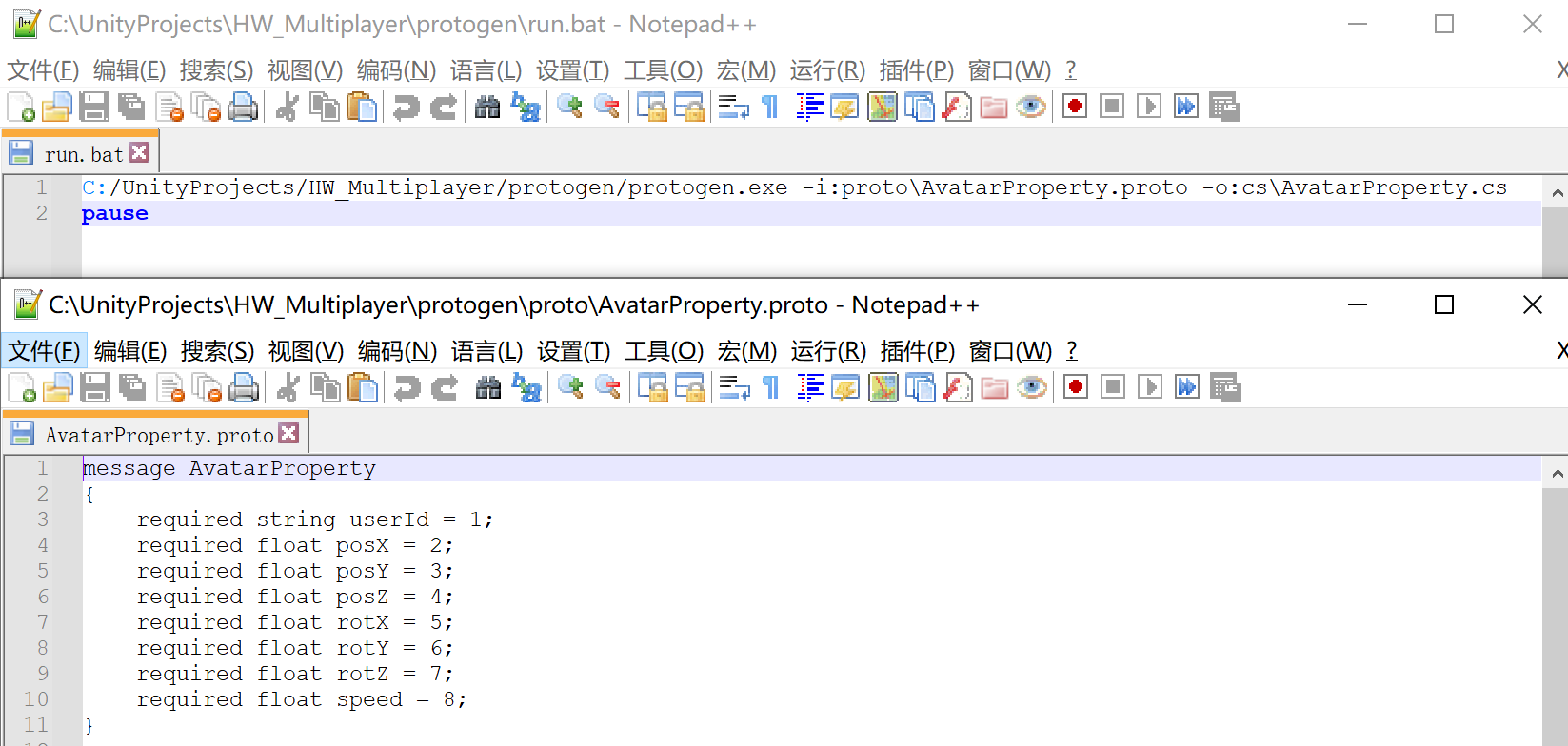Toggle indent guide in AvatarProperty.proto window toolbar
The image size is (1568, 746).
coord(810,387)
